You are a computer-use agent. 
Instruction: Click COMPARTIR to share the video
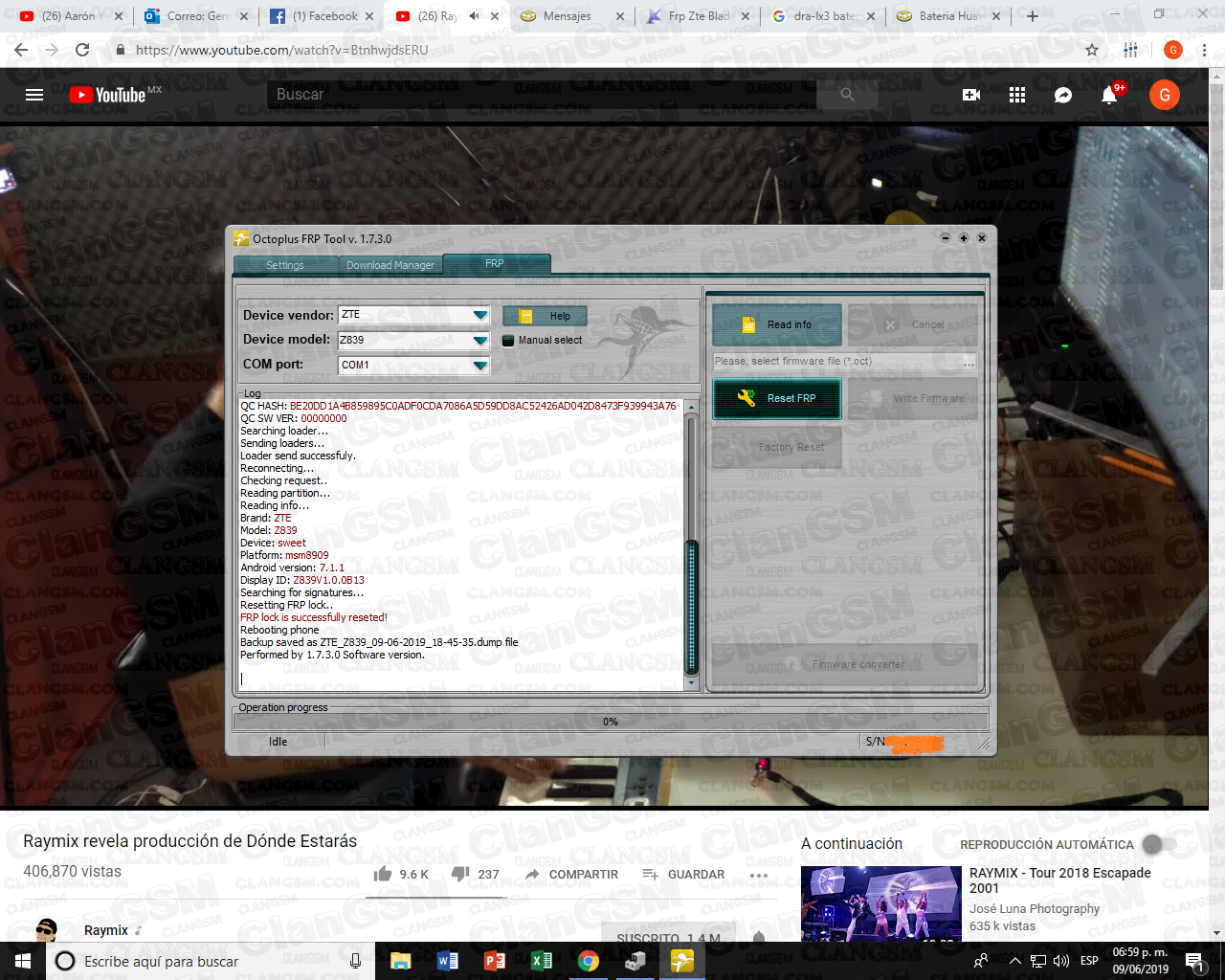point(571,875)
